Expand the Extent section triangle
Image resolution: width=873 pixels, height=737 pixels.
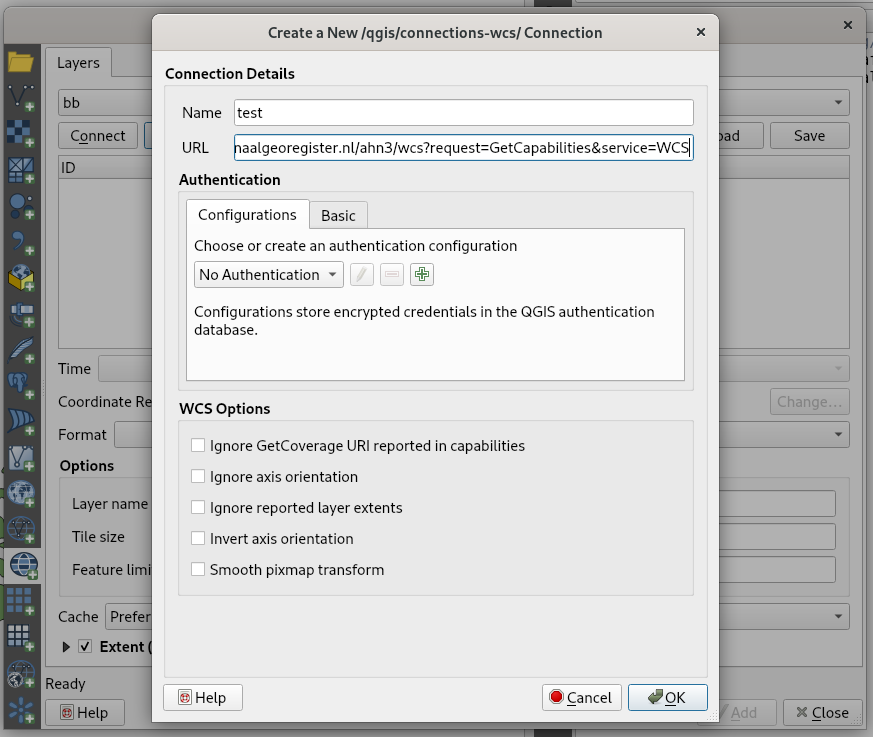66,647
